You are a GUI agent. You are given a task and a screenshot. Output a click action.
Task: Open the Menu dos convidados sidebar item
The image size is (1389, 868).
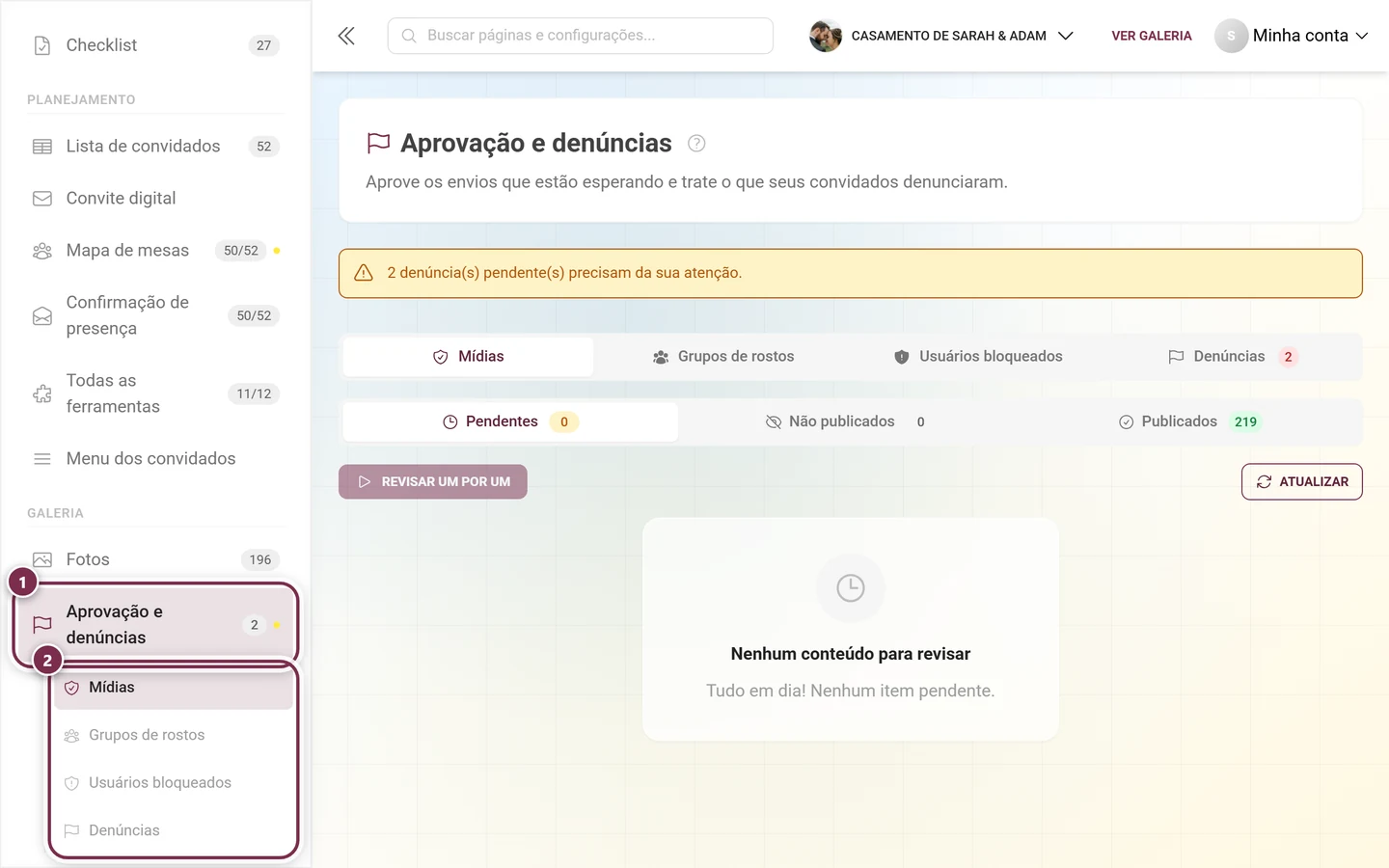(x=154, y=459)
